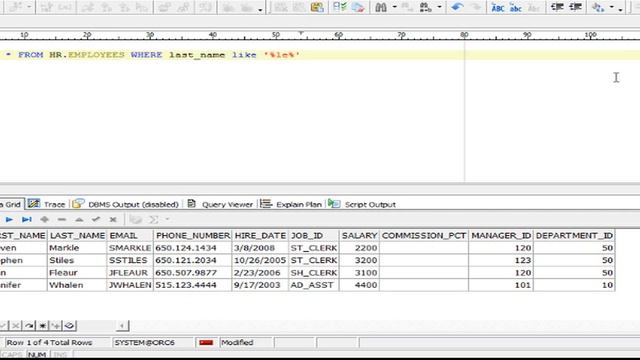Click the FIRST_NAME column header

(23, 236)
